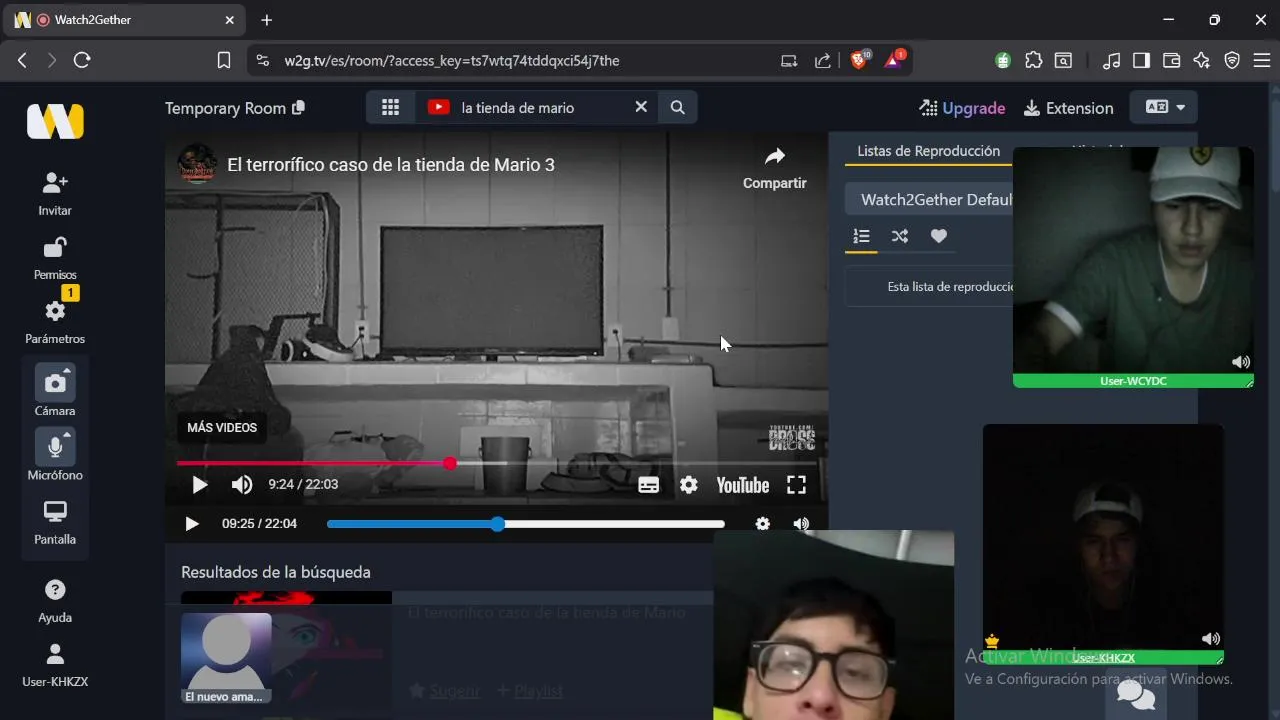Mute User-WCYDC webcam speaker icon
Viewport: 1280px width, 720px height.
[1240, 362]
